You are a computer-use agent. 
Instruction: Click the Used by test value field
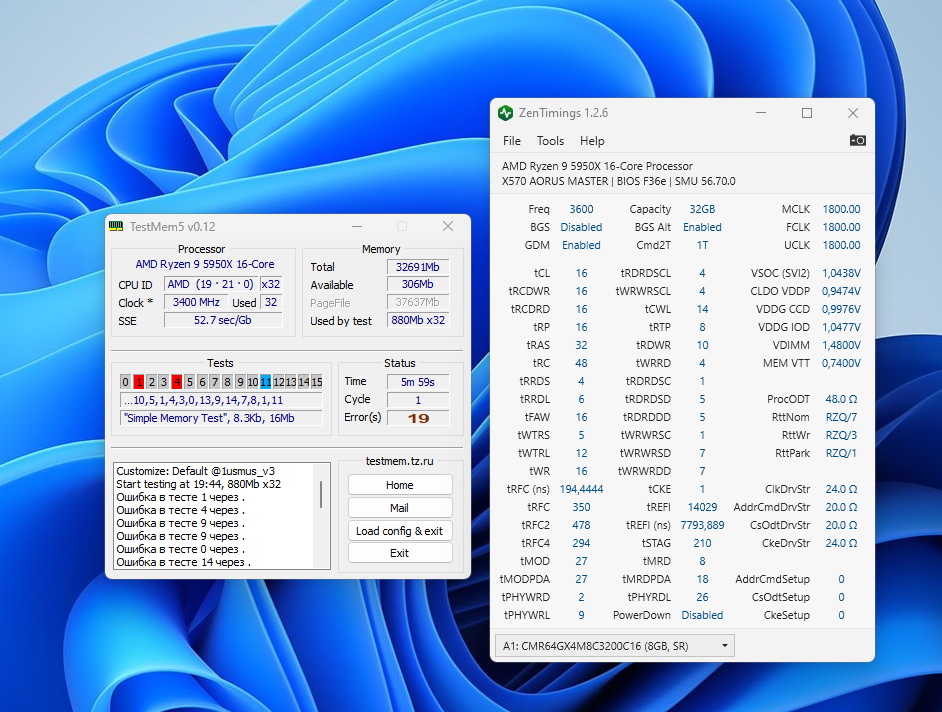point(418,321)
